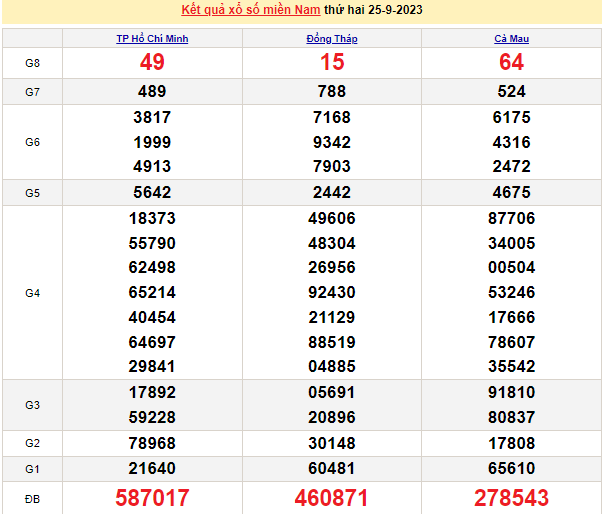Click red G8 number 49
604x514 pixels.
152,62
